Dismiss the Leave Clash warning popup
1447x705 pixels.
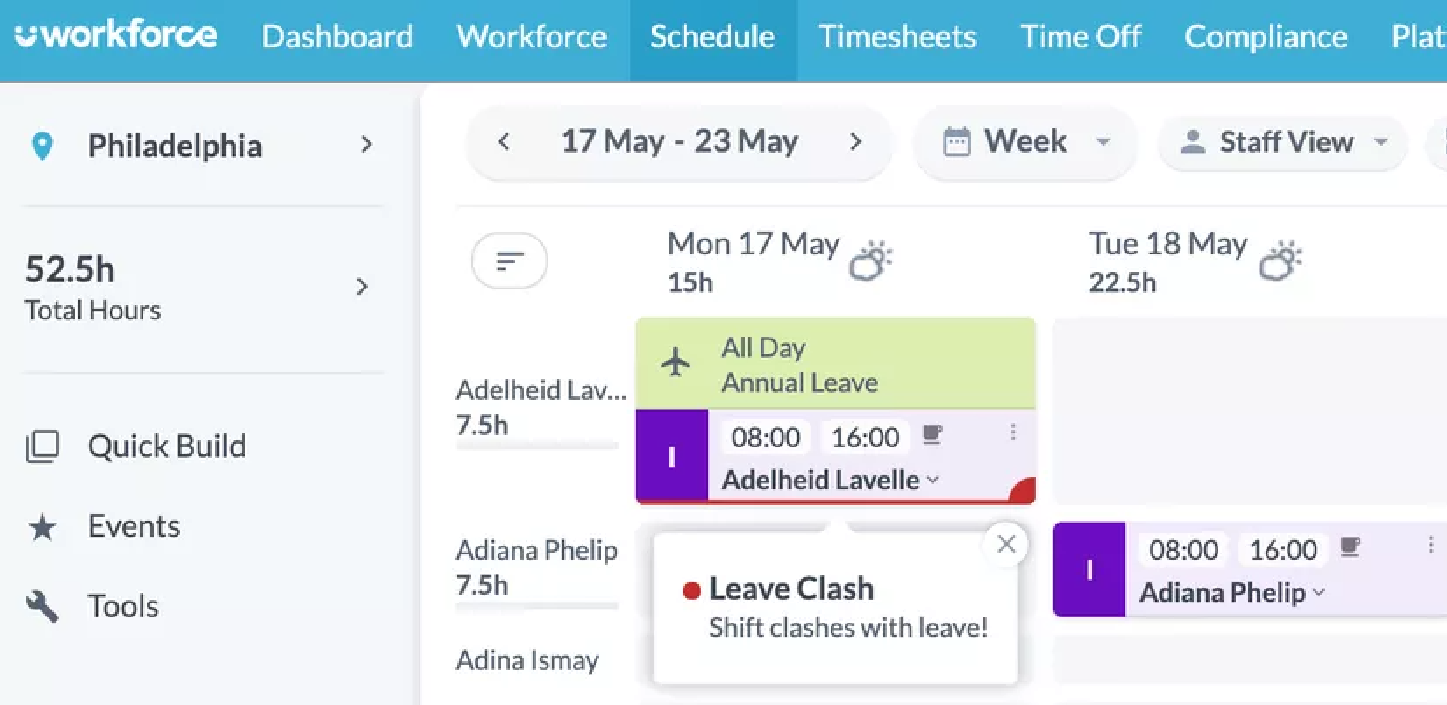[1007, 544]
